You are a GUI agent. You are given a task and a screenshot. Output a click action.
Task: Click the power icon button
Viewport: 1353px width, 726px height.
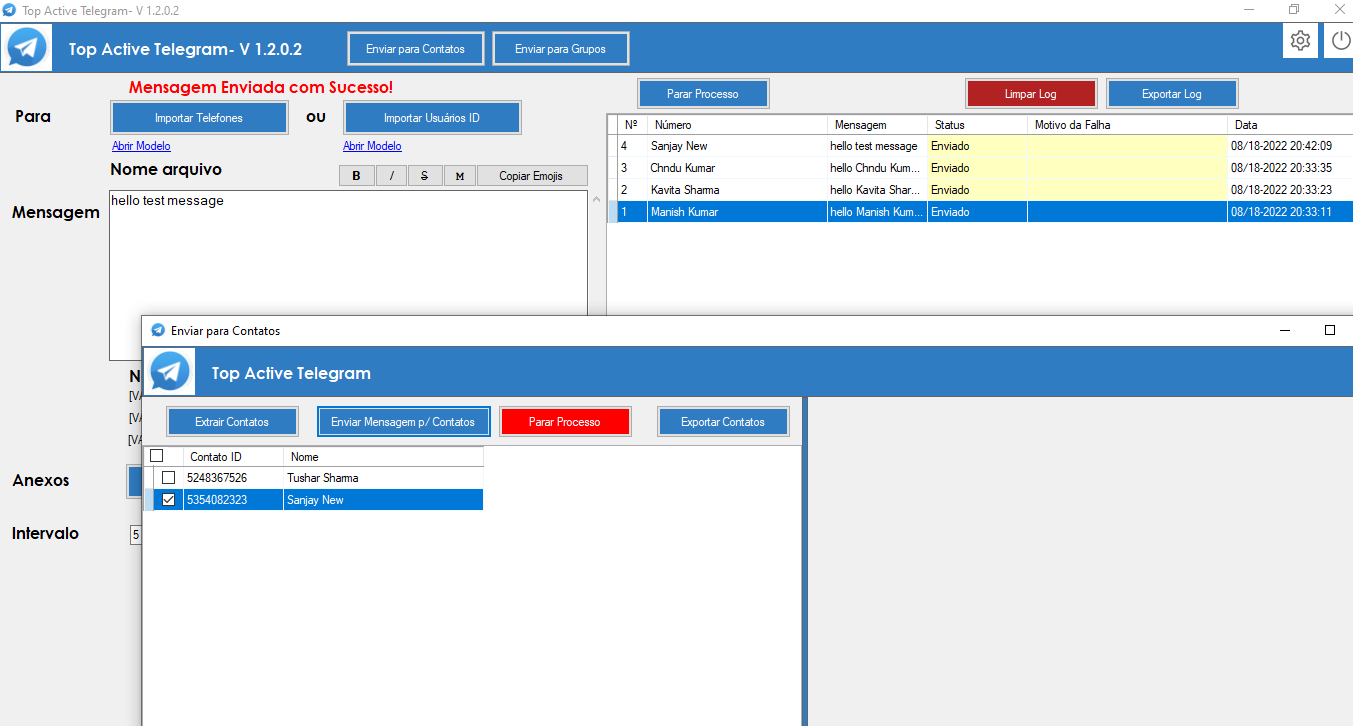pyautogui.click(x=1340, y=40)
